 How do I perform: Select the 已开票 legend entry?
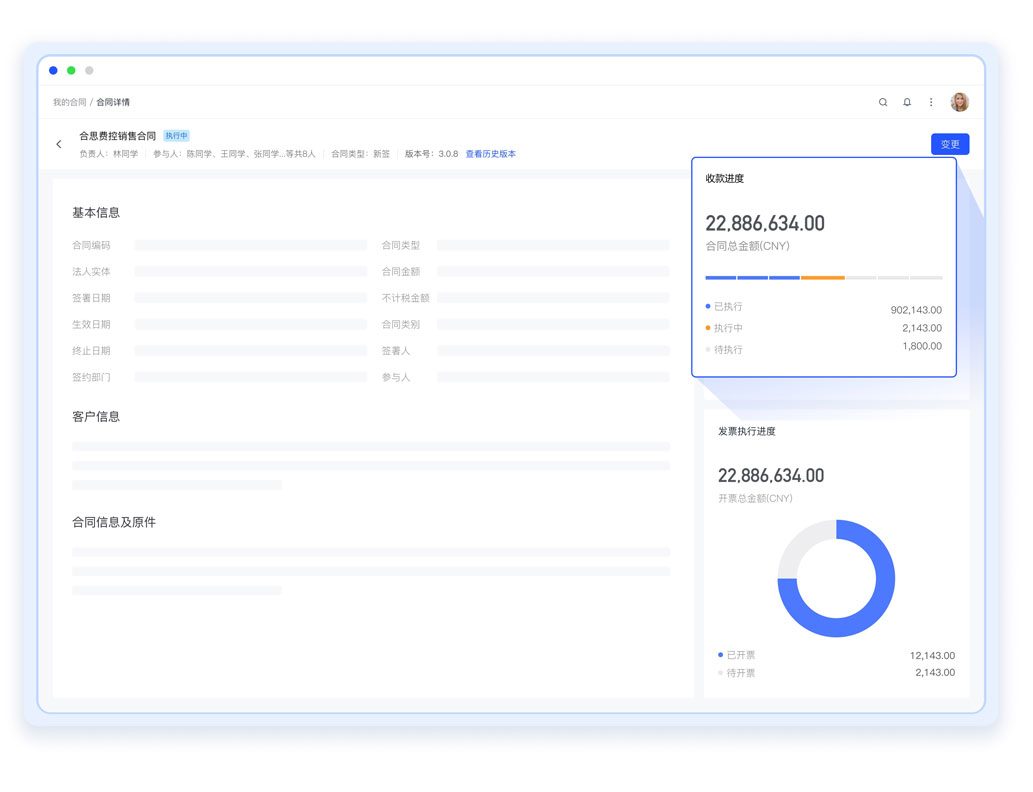coord(740,655)
